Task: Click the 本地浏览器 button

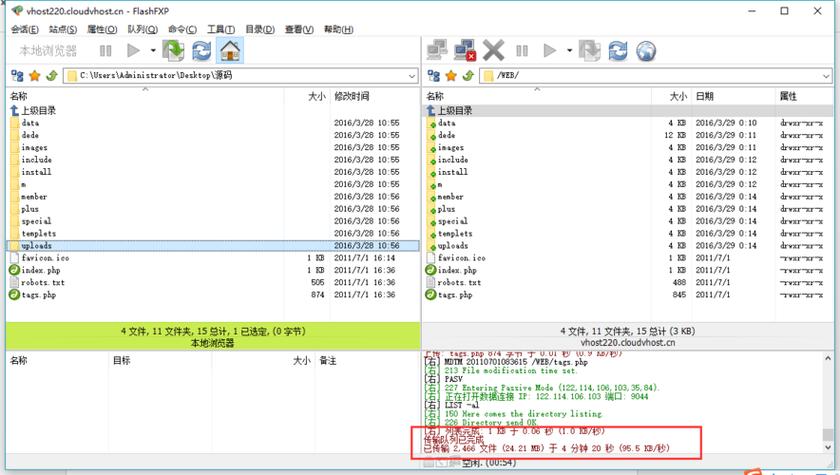Action: 47,50
